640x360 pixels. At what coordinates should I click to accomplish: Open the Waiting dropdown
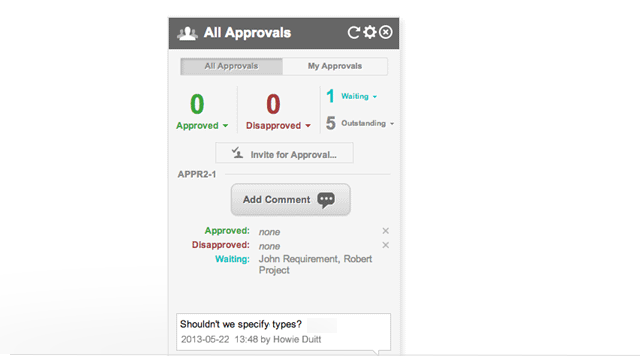click(359, 96)
